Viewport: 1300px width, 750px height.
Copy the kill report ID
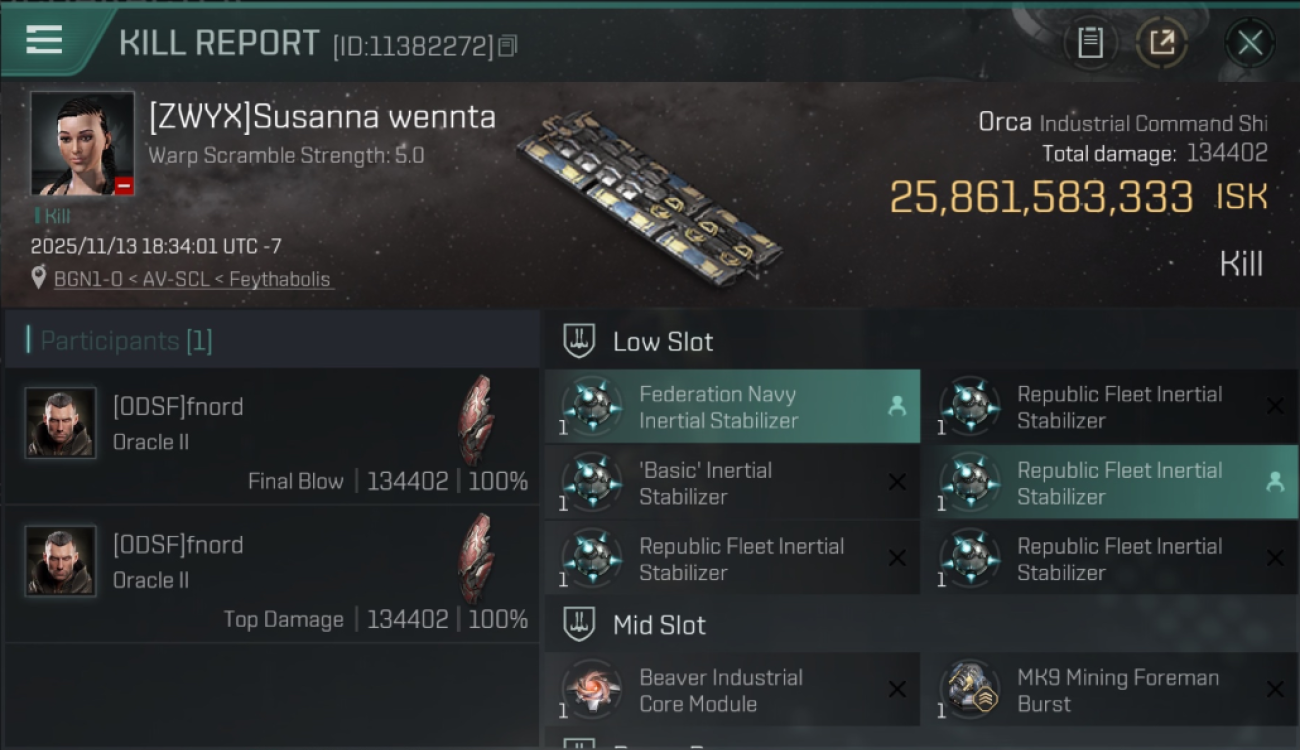508,46
